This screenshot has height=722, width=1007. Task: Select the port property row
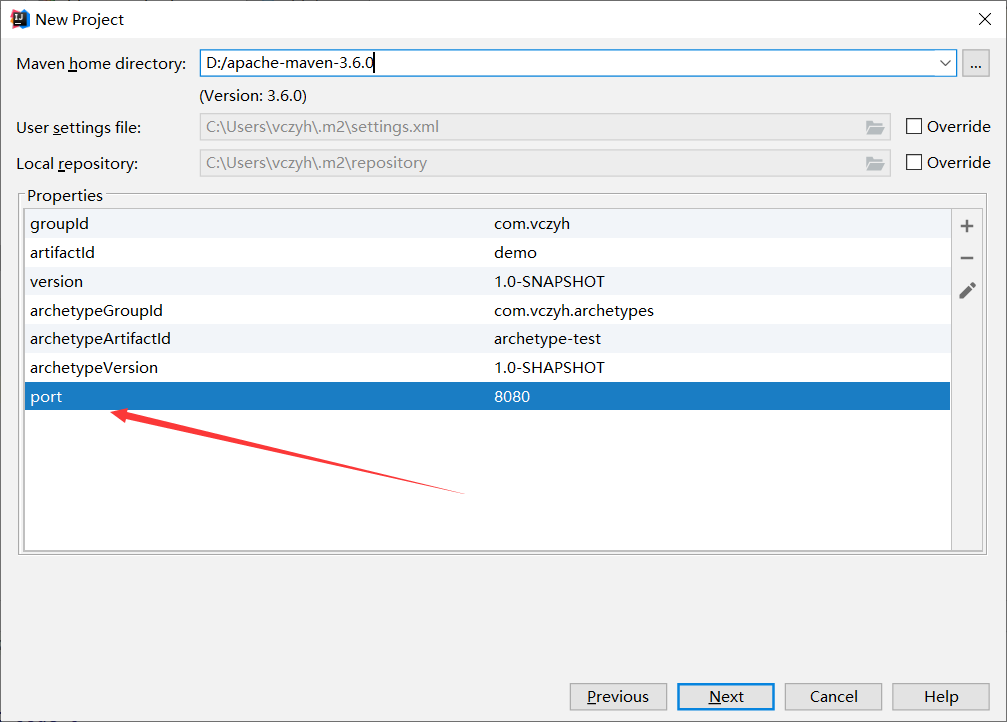coord(487,396)
